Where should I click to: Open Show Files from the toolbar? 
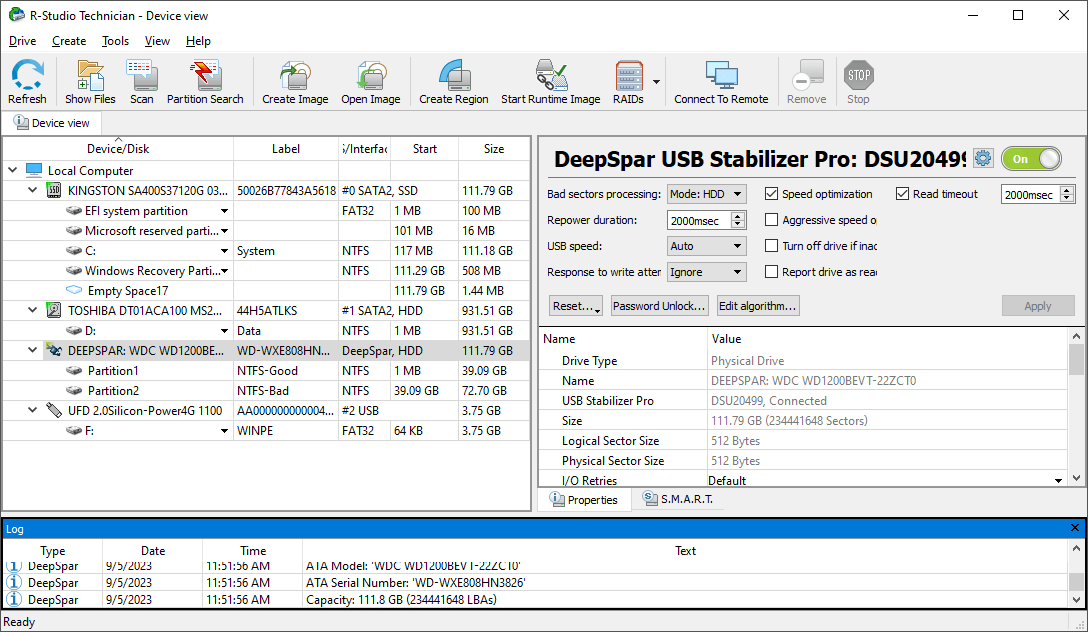click(90, 76)
